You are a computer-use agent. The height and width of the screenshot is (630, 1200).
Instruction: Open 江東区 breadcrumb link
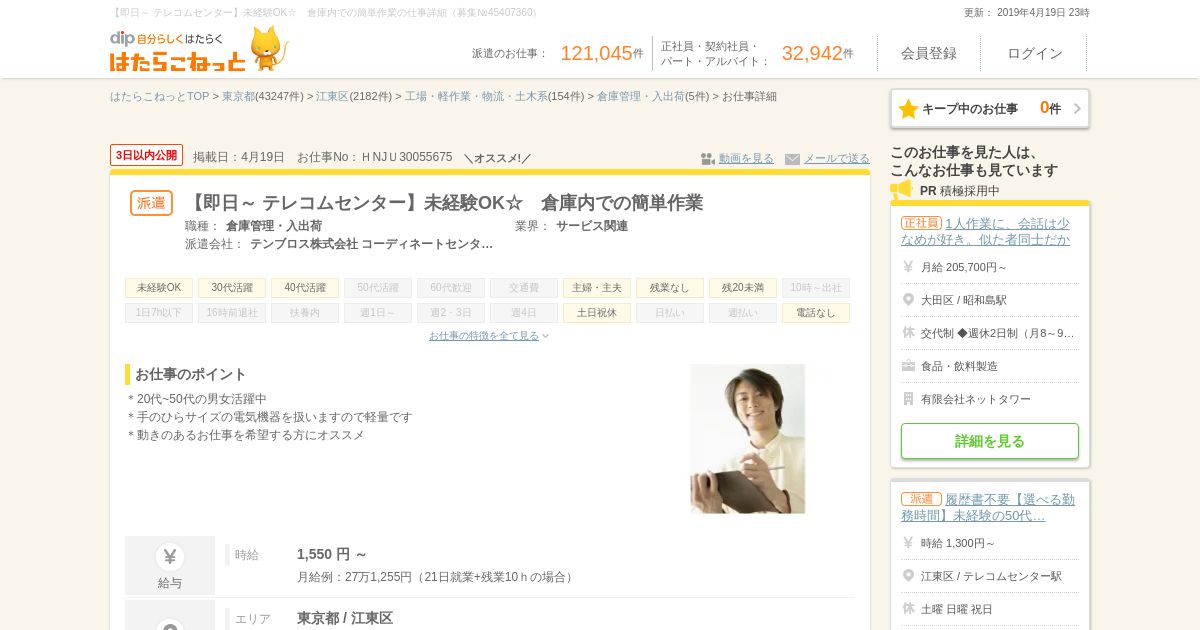(x=332, y=97)
